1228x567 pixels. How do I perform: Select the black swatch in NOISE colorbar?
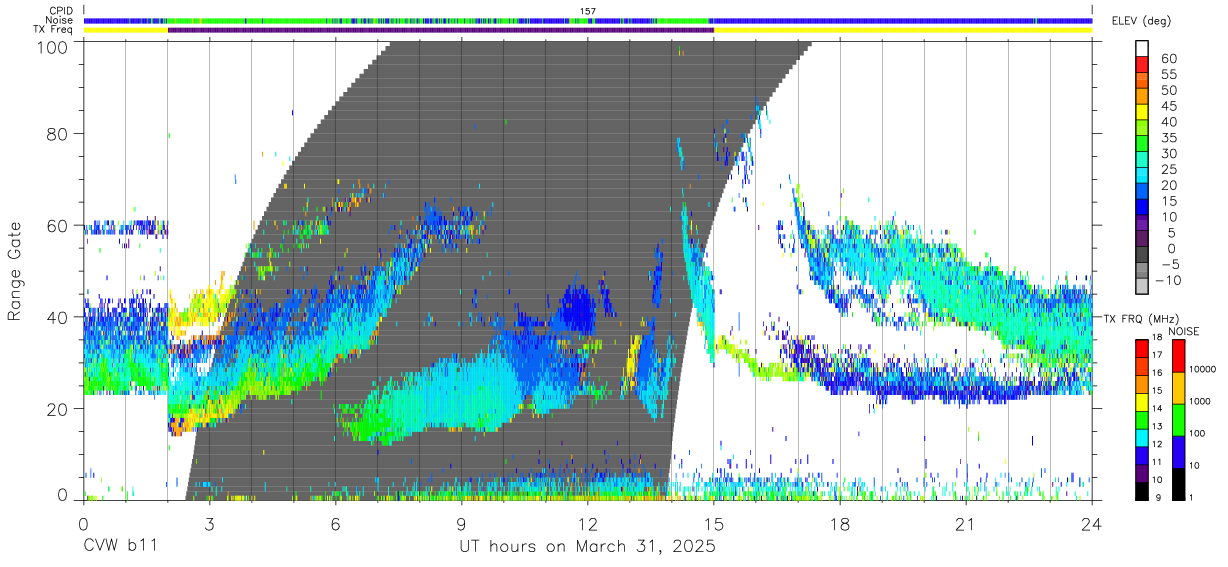coord(1178,483)
